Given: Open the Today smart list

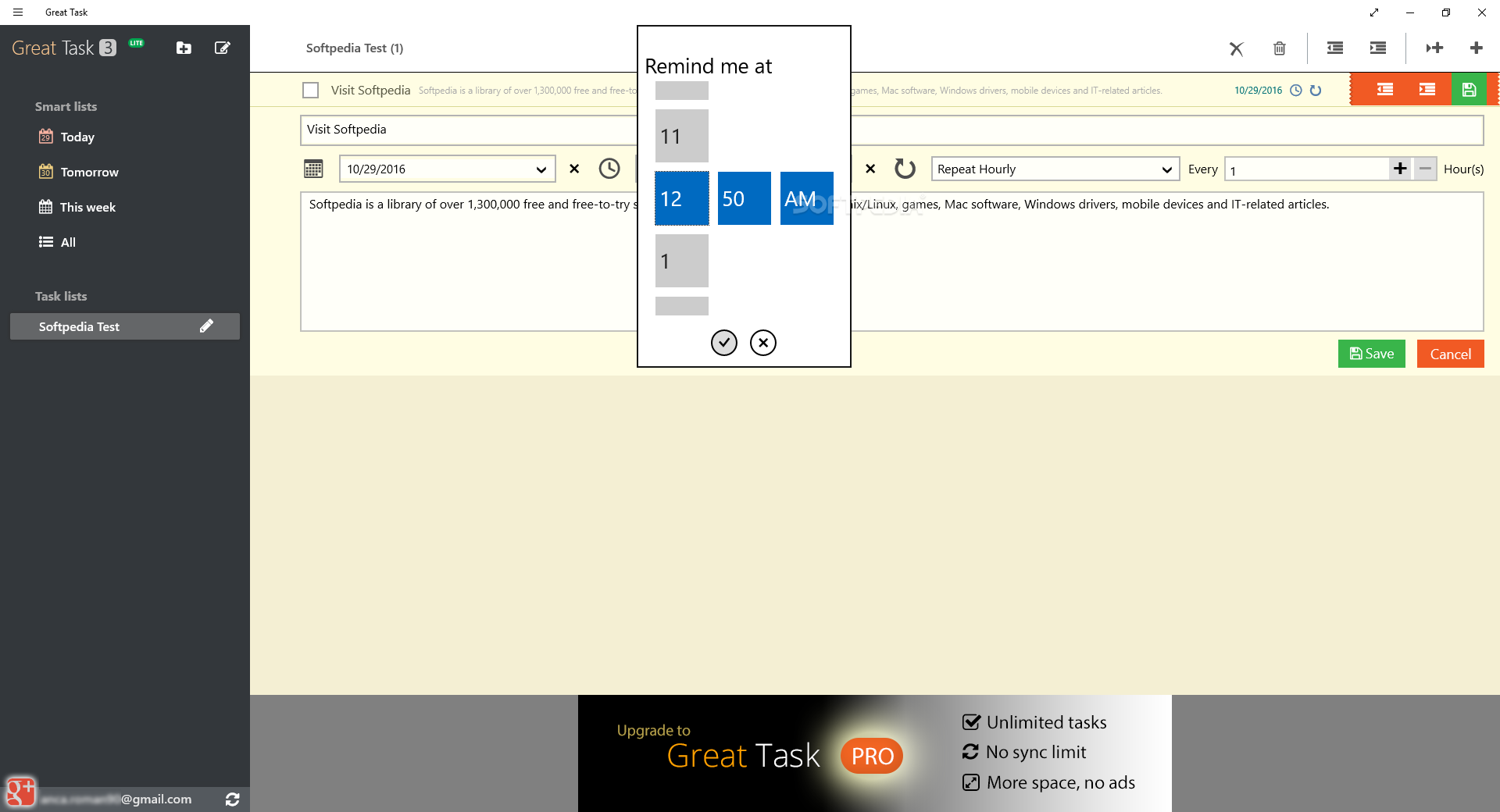Looking at the screenshot, I should [x=66, y=137].
